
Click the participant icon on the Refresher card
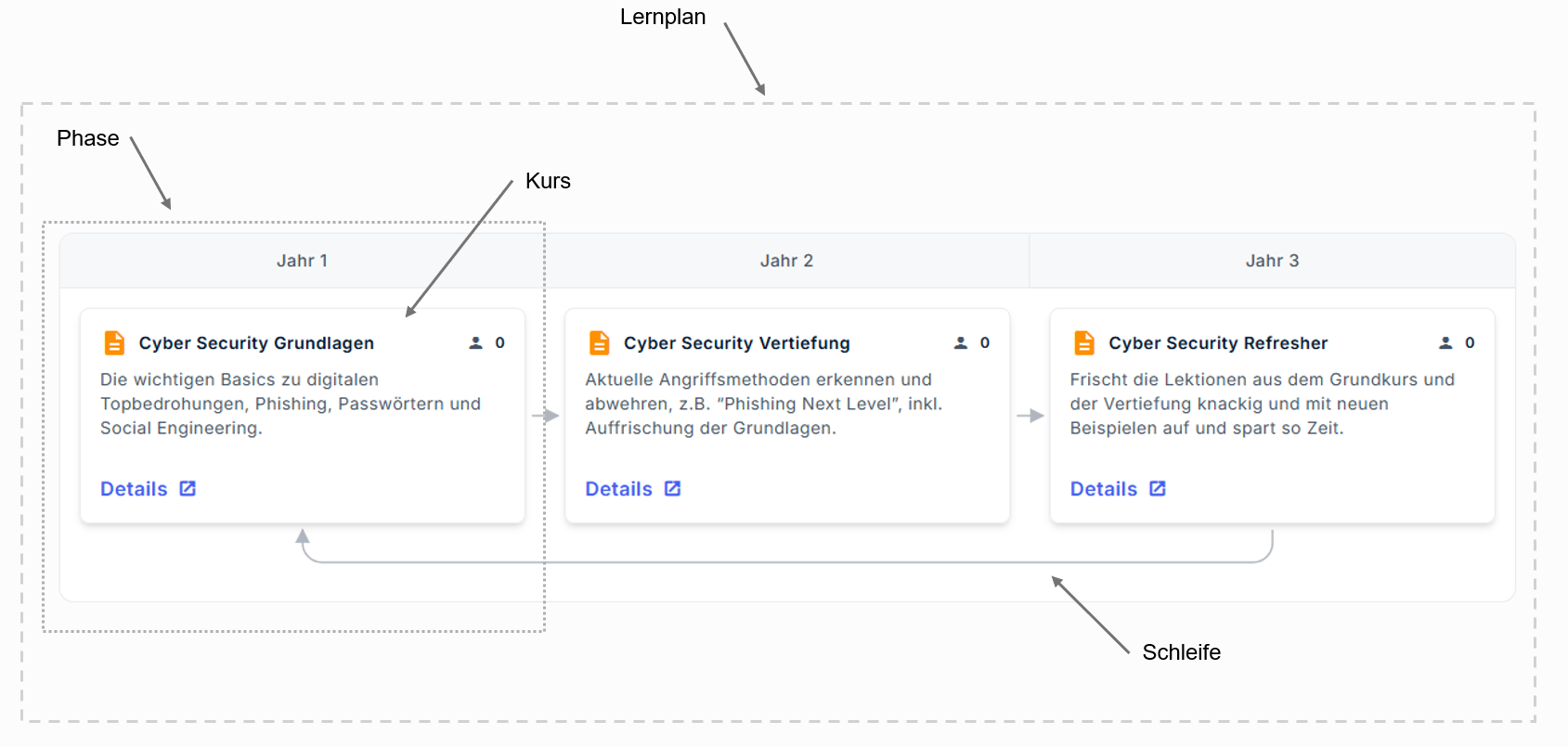click(1445, 343)
